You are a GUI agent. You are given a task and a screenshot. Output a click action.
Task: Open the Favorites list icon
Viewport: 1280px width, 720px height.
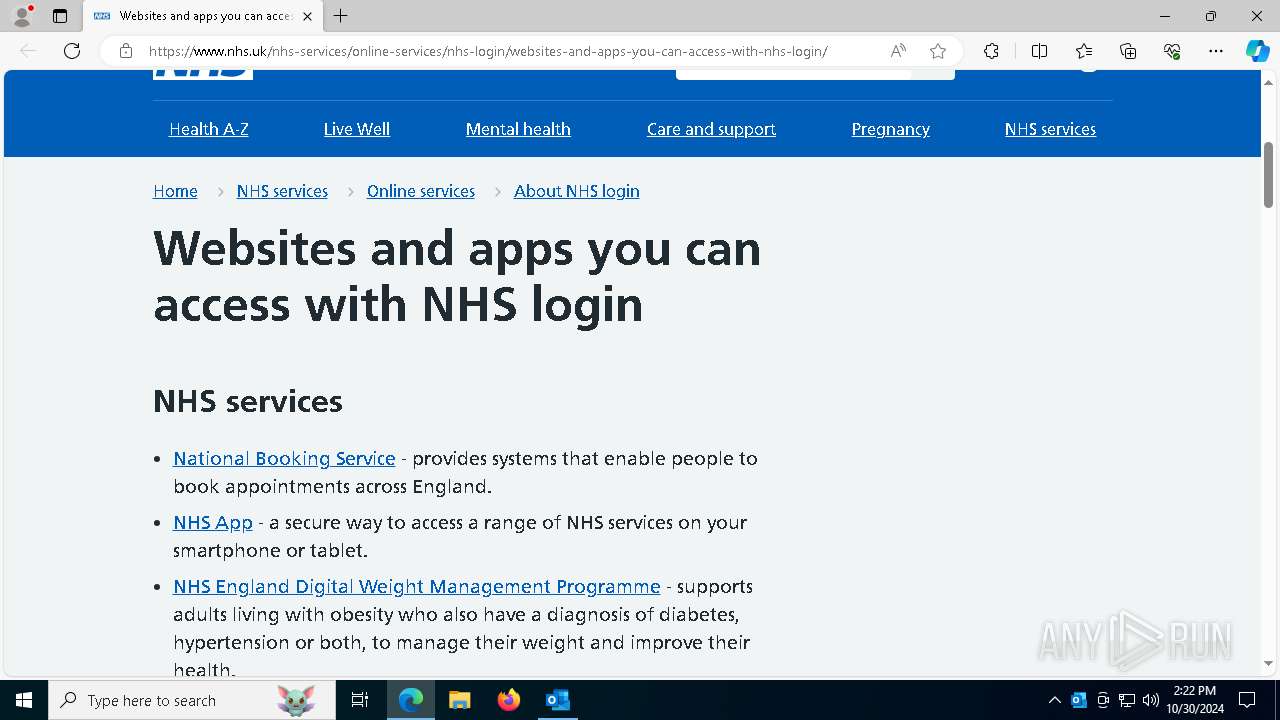1084,51
